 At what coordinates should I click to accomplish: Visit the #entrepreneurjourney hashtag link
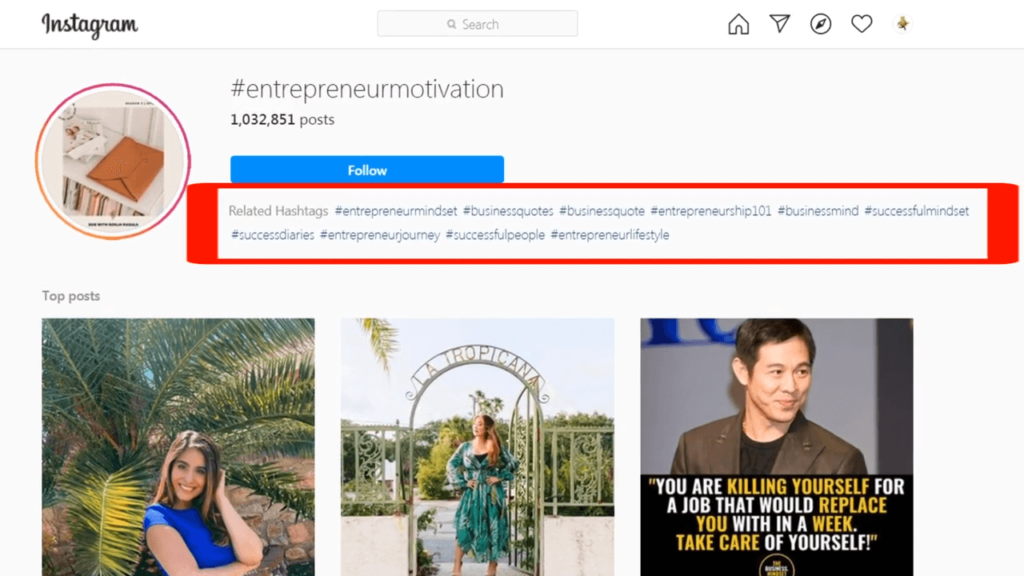(x=380, y=235)
